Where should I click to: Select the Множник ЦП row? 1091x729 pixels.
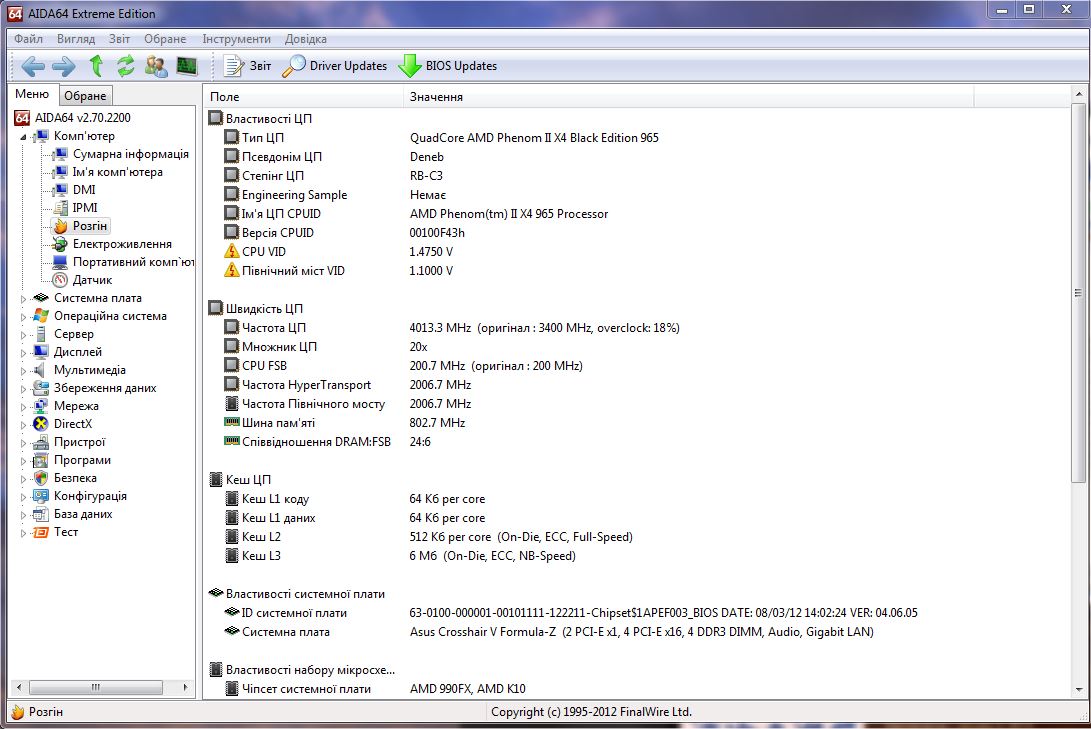tap(637, 346)
